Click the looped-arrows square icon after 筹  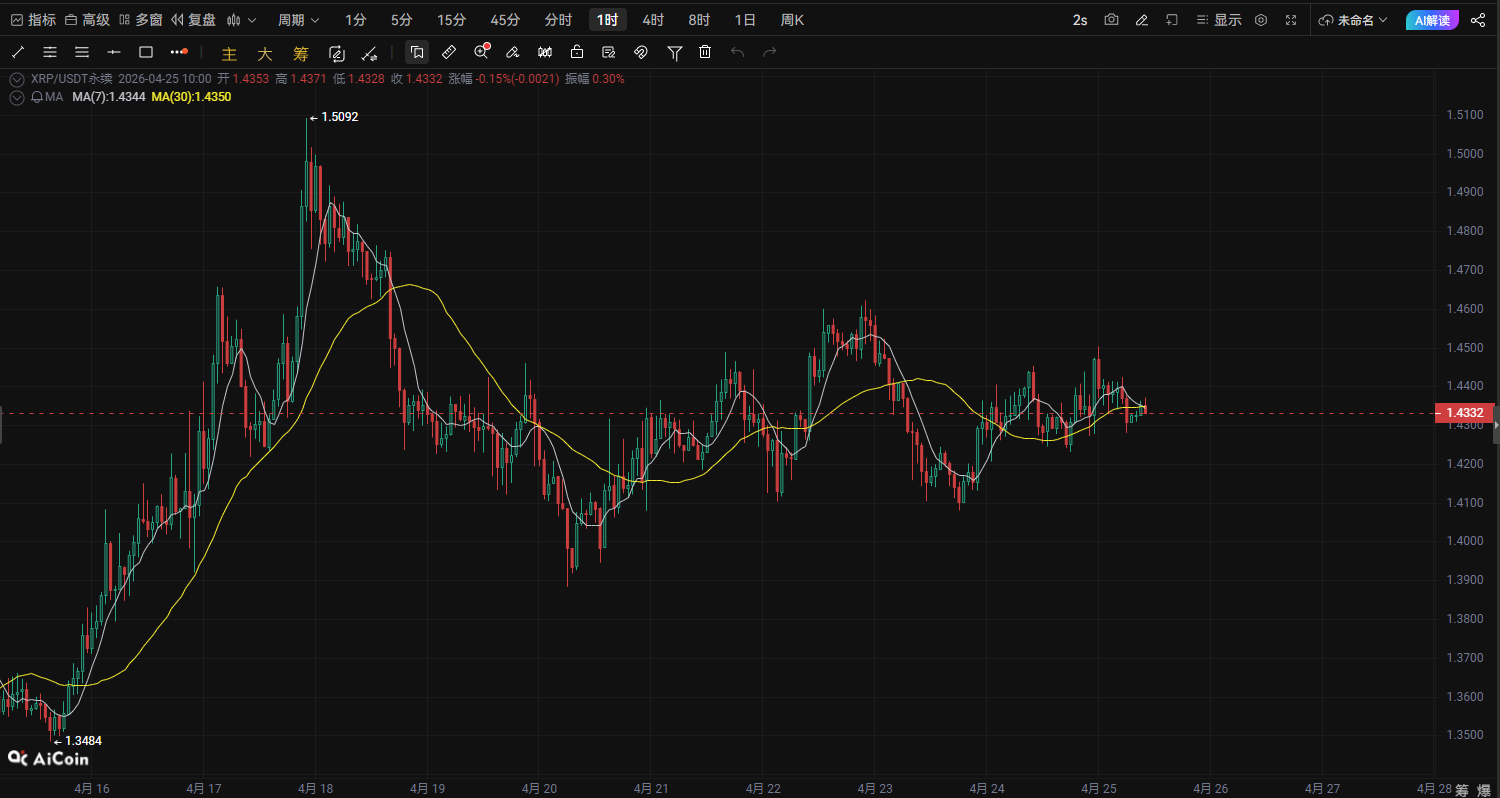pyautogui.click(x=337, y=53)
